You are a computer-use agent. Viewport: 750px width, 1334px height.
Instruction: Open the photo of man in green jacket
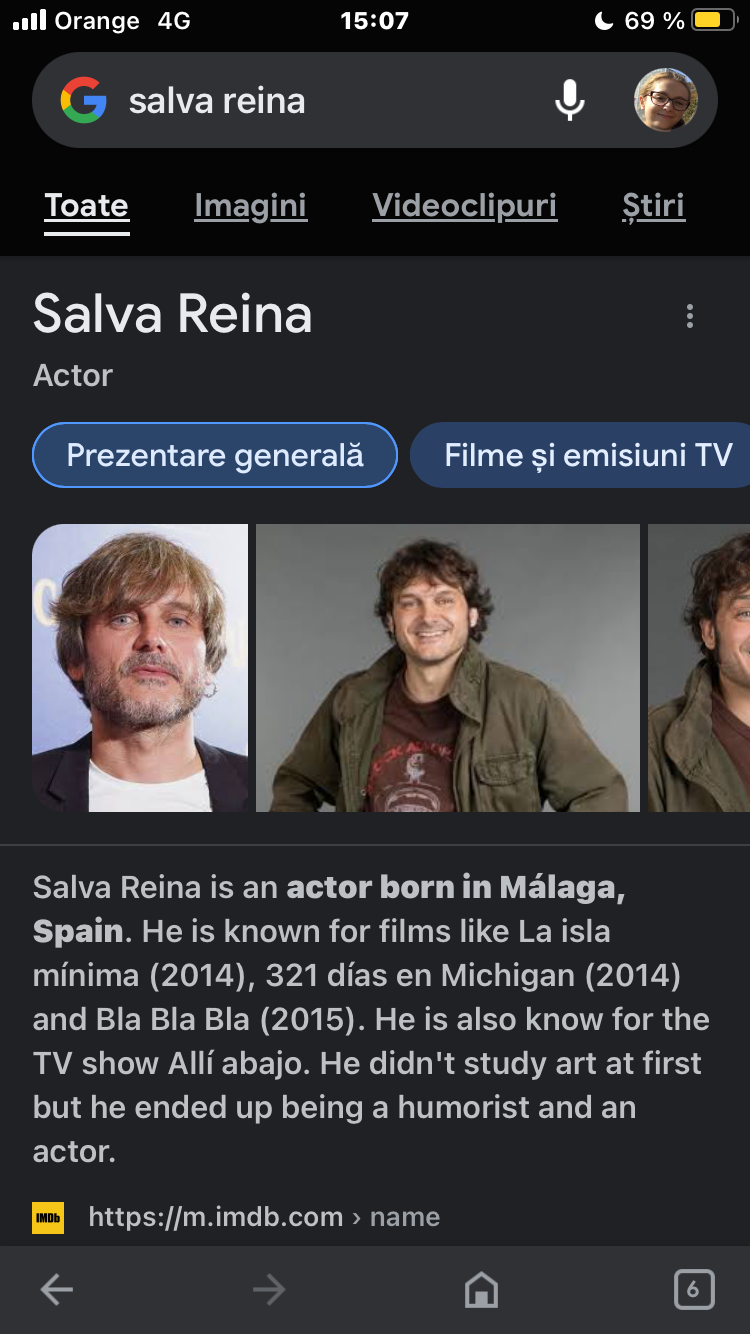point(447,667)
